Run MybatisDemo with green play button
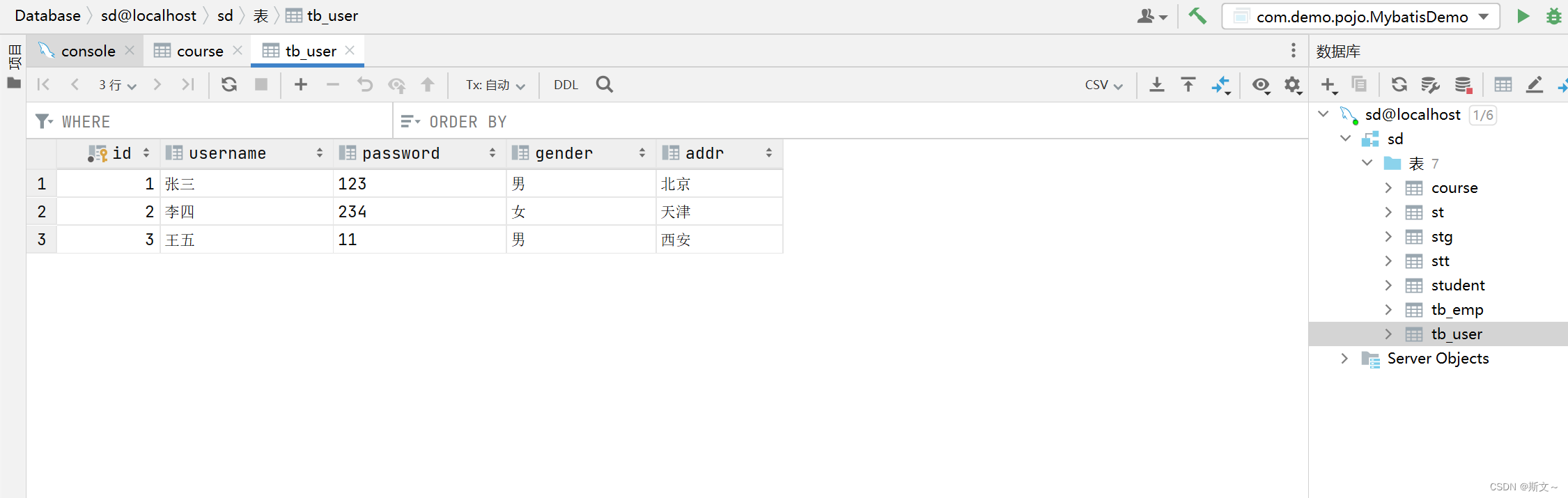Image resolution: width=1568 pixels, height=498 pixels. click(x=1523, y=16)
